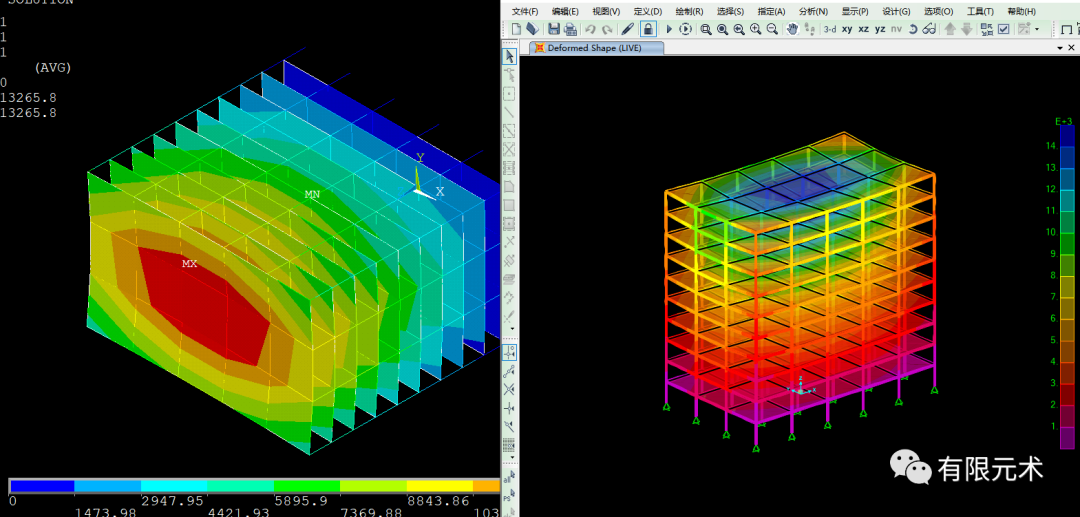
Task: Click the Save model floppy icon
Action: (554, 29)
